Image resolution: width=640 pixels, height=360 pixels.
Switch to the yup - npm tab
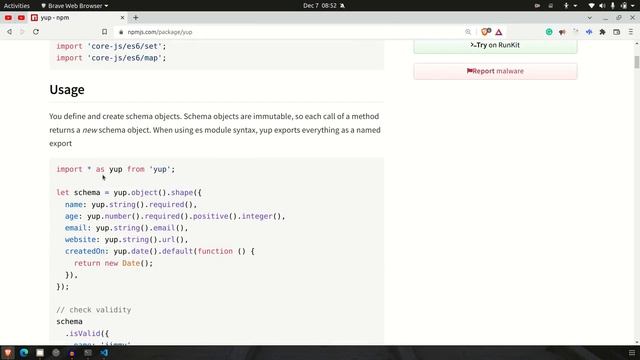pyautogui.click(x=78, y=18)
